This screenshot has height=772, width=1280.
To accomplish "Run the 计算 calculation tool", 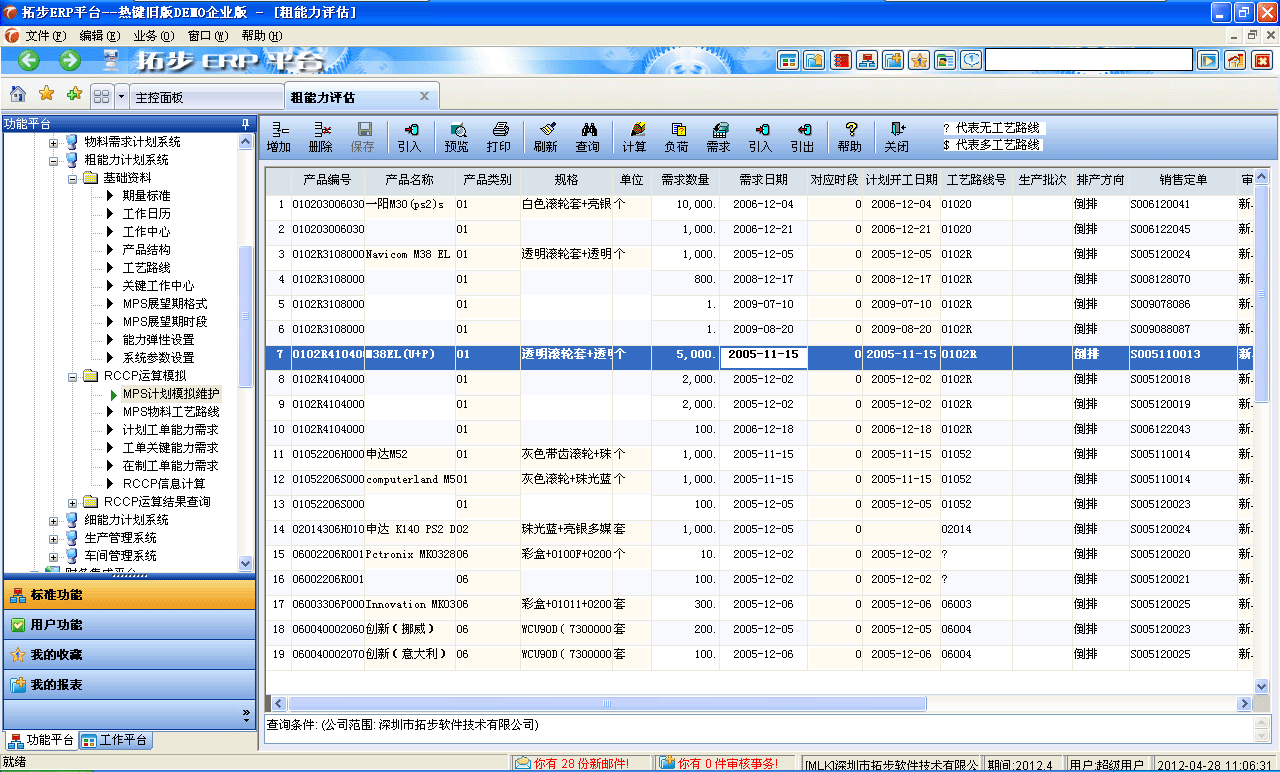I will tap(635, 137).
